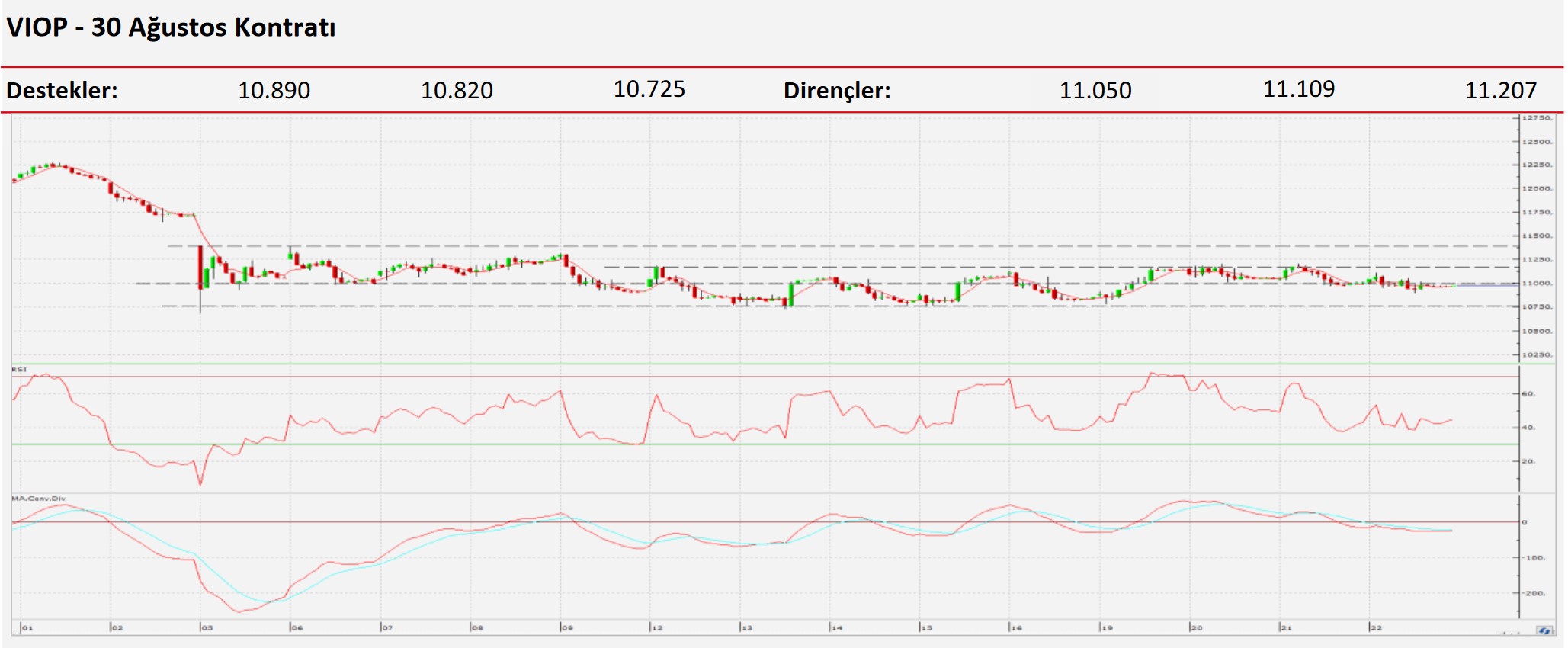This screenshot has width=1568, height=648.
Task: Click the MACD axis label -200
Action: pos(1534,593)
